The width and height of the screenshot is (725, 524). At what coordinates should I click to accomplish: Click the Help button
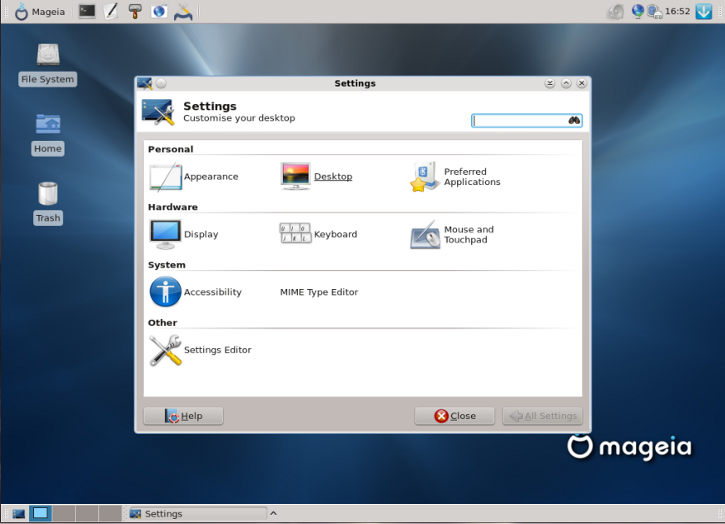pyautogui.click(x=184, y=416)
